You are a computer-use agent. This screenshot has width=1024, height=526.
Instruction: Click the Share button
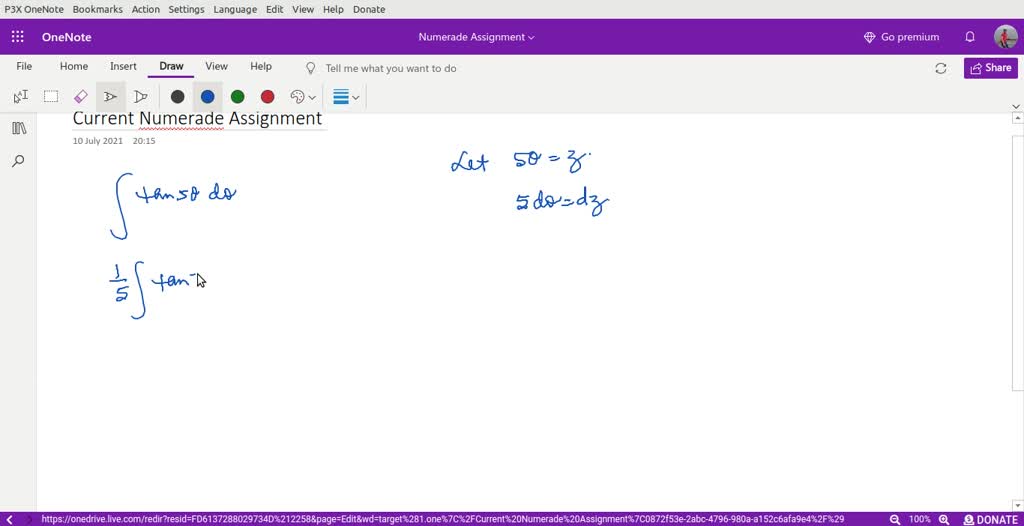[x=990, y=68]
